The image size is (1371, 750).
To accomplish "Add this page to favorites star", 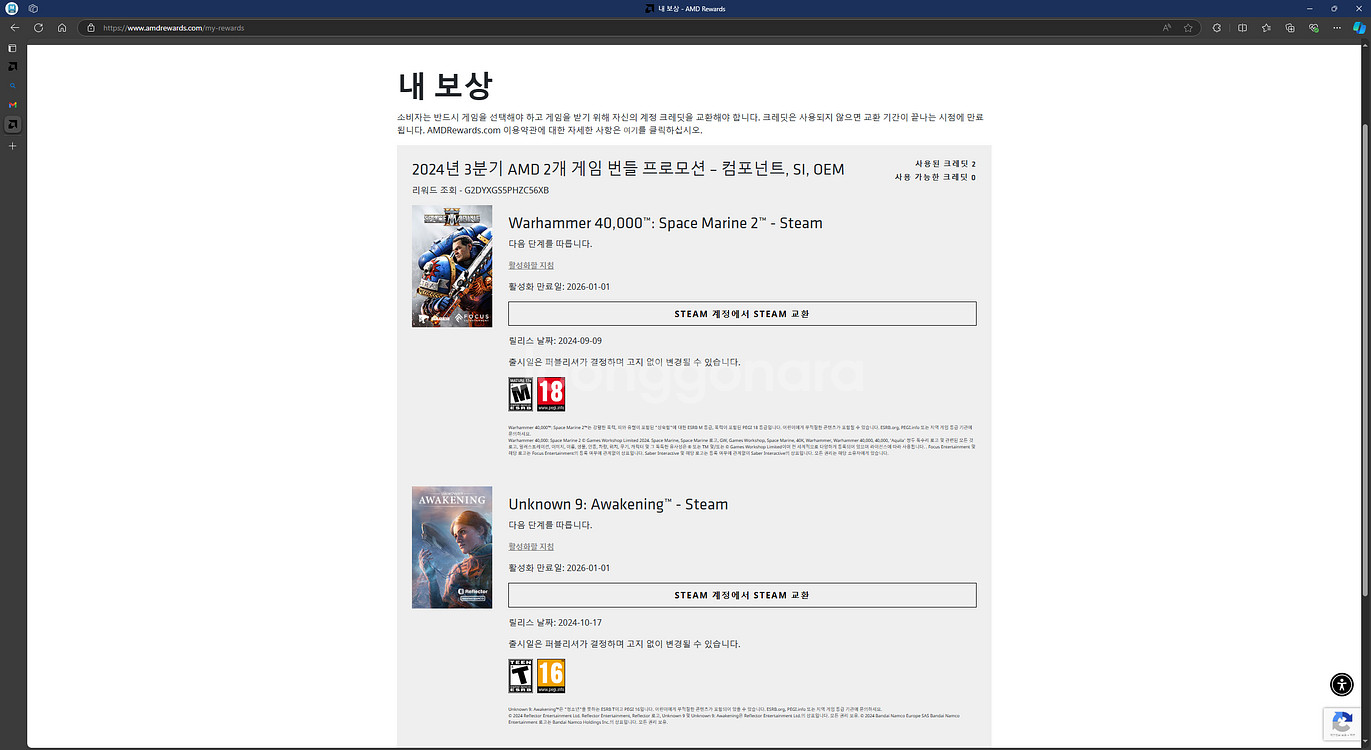I will click(x=1188, y=28).
